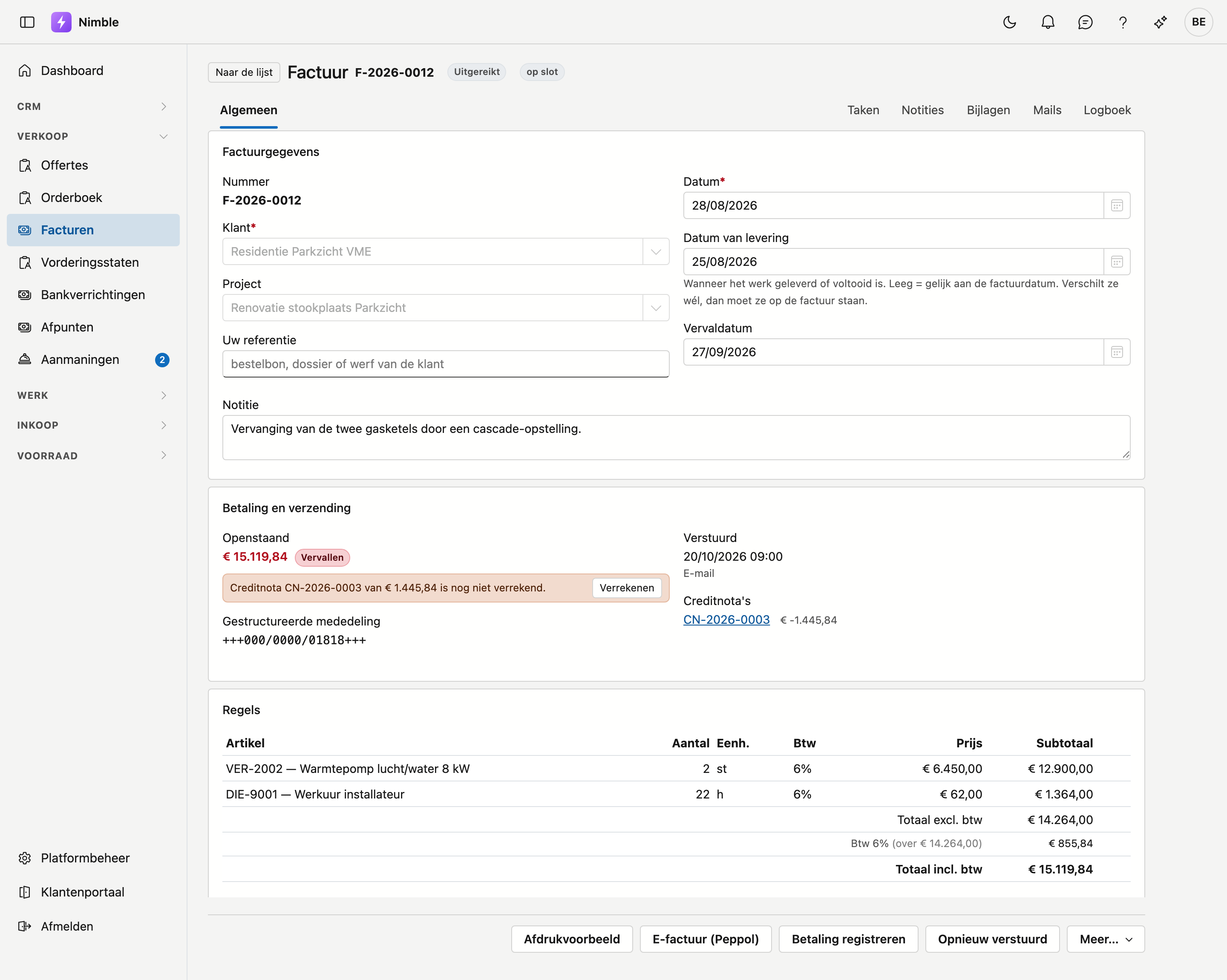1227x980 pixels.
Task: Open calendar picker for Datum
Action: click(x=1117, y=205)
